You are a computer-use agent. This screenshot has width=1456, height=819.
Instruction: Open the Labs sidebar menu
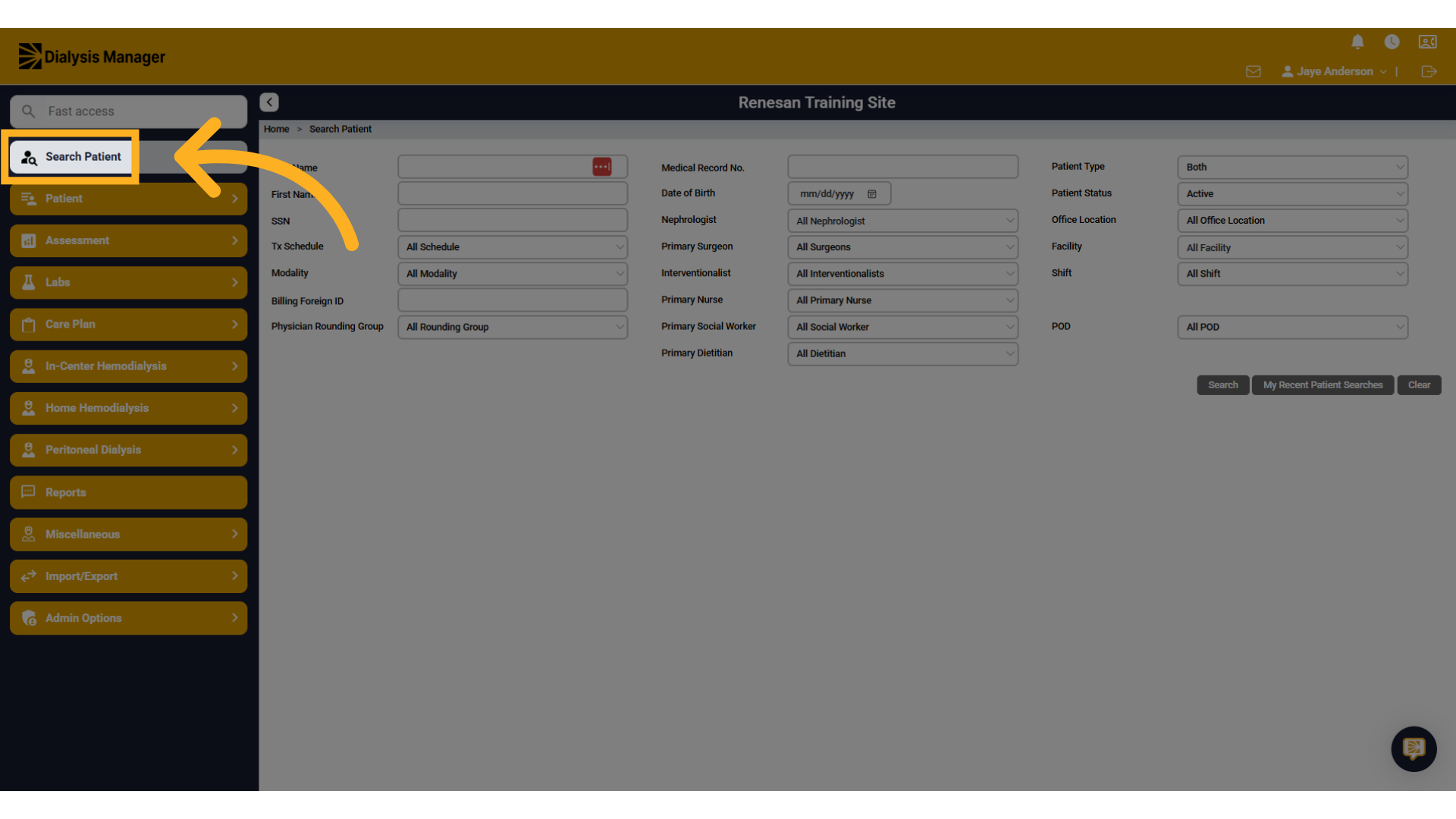coord(128,282)
